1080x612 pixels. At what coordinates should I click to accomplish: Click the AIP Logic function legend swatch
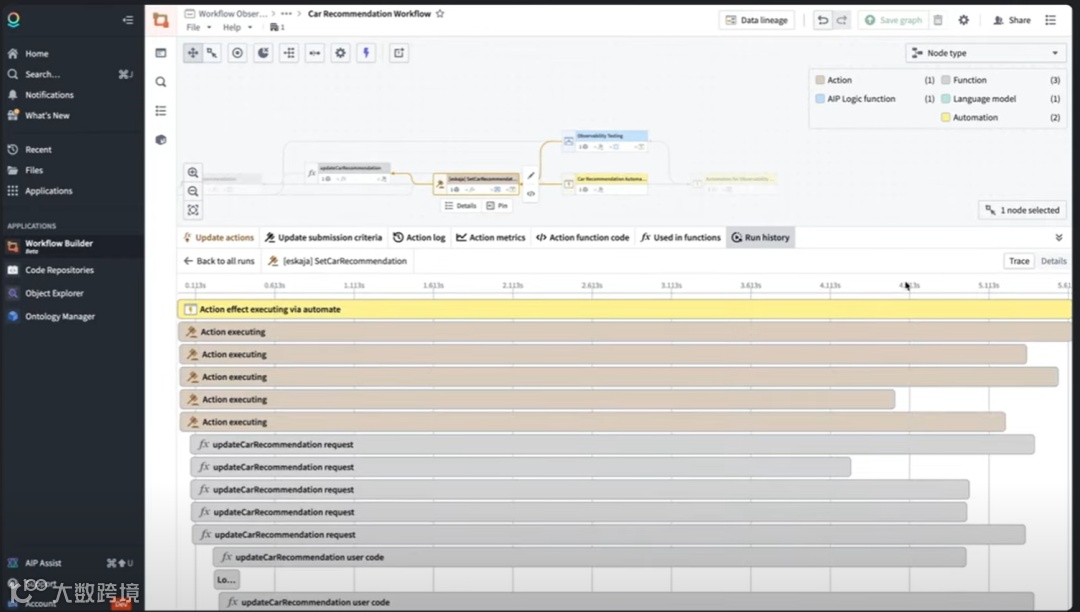point(820,98)
